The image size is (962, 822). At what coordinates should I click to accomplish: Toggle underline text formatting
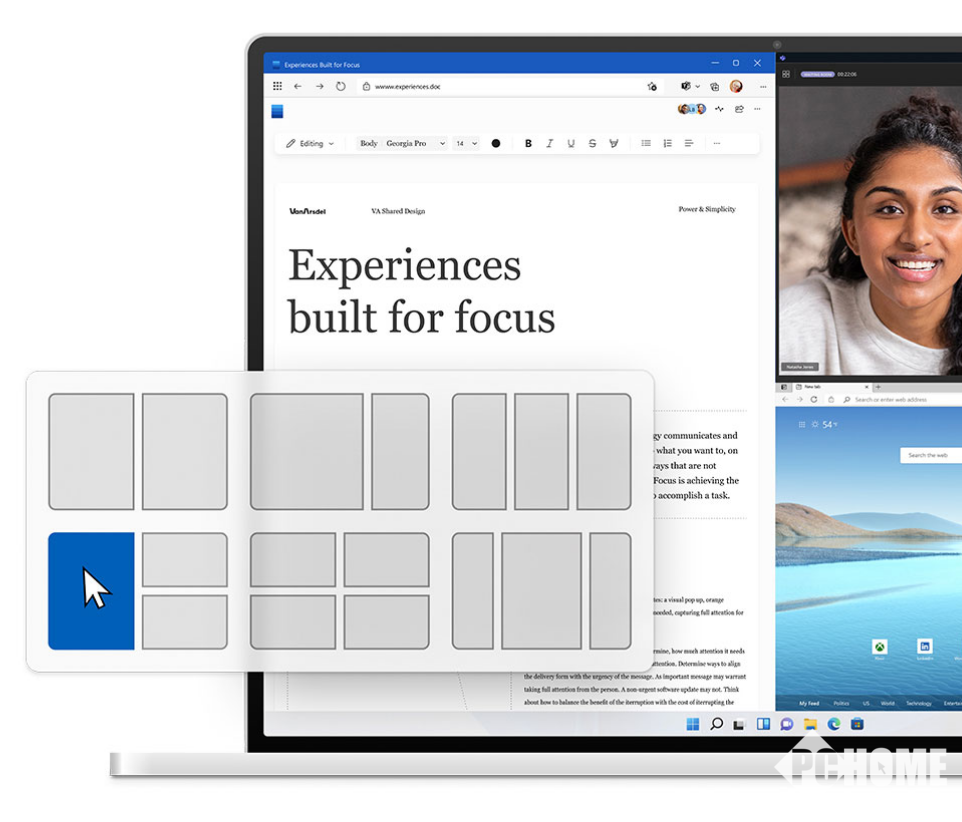[x=571, y=144]
